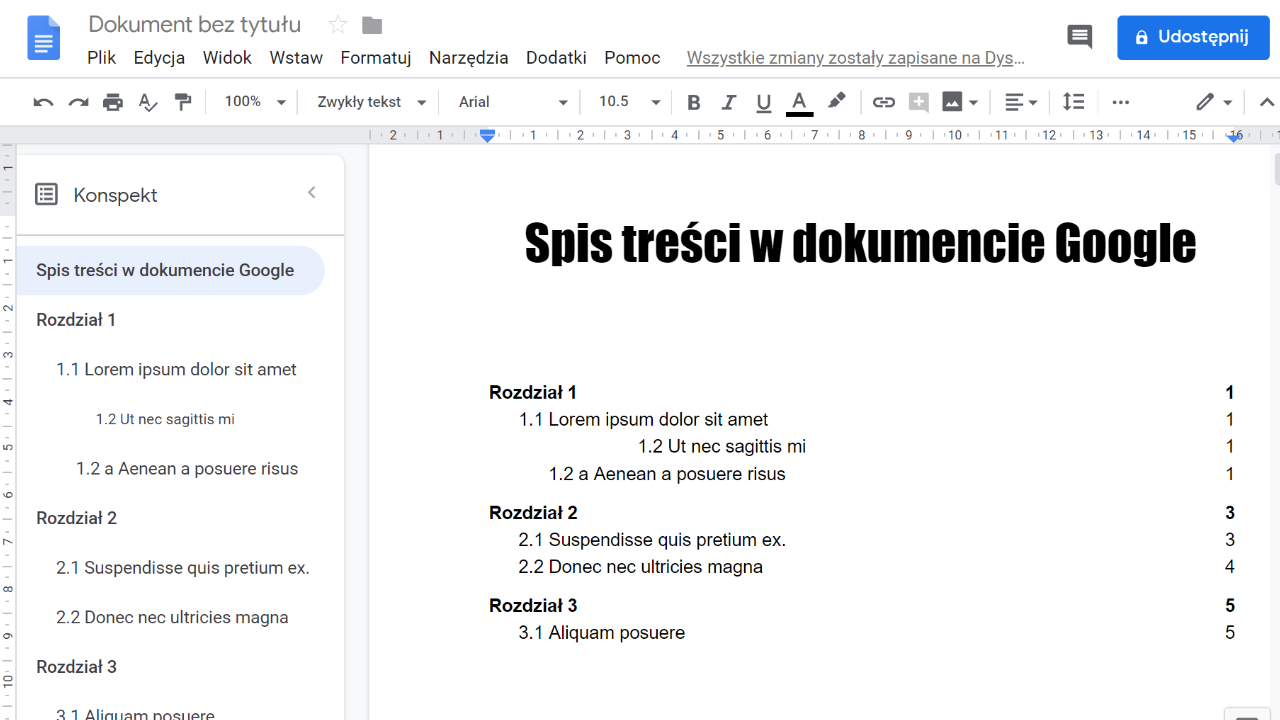The height and width of the screenshot is (720, 1280).
Task: Follow 1.1 Lorem ipsum dolor contents link
Action: (644, 420)
